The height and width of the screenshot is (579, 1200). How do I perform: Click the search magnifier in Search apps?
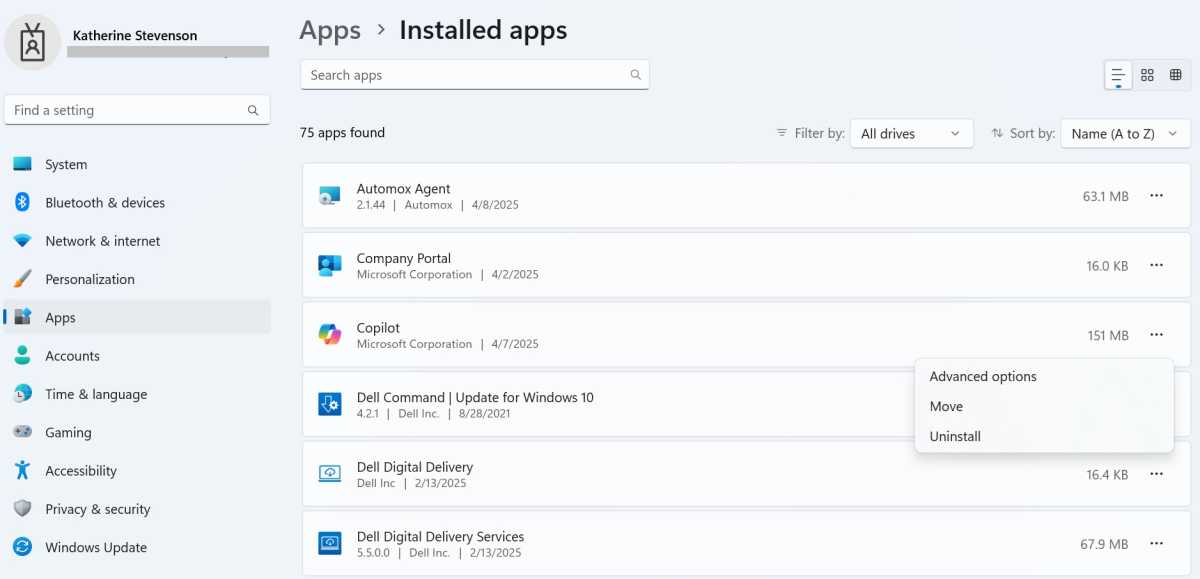tap(635, 75)
